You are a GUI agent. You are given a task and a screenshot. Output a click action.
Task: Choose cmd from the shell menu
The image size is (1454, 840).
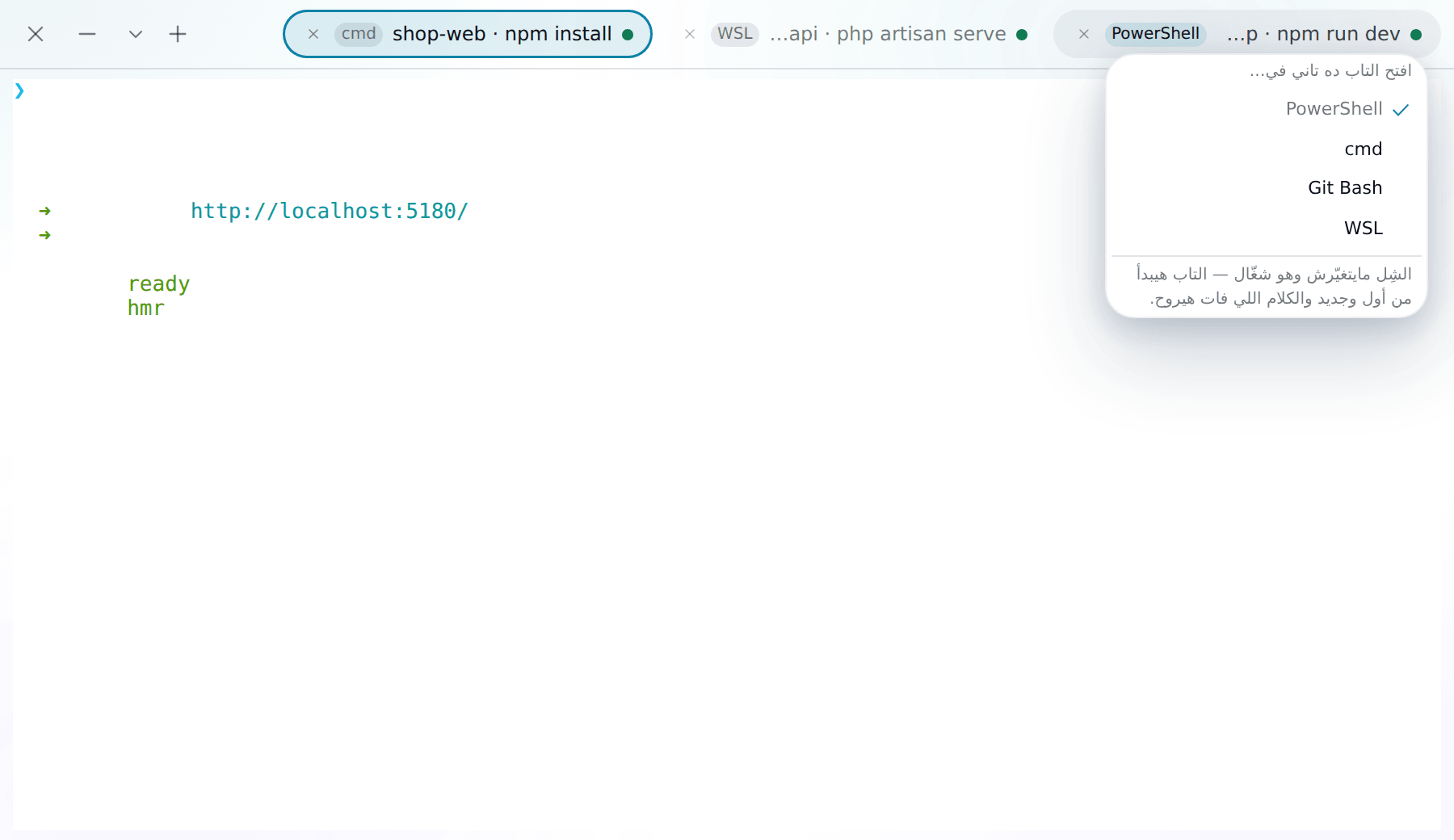[1267, 149]
